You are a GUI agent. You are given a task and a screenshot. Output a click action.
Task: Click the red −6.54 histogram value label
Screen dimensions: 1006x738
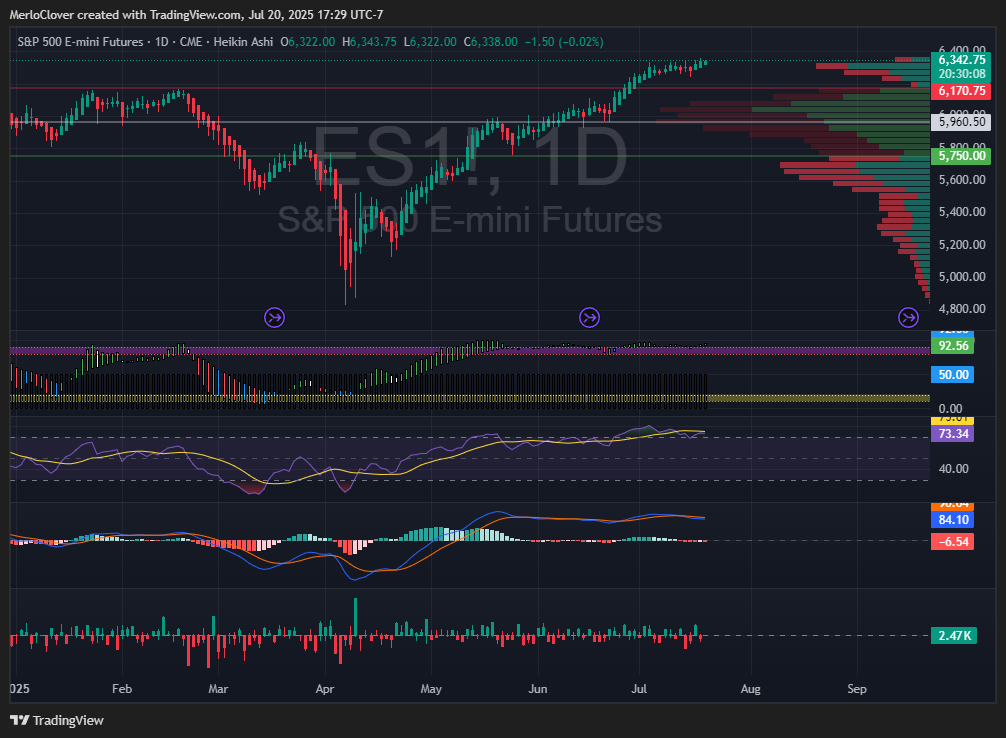[x=953, y=542]
